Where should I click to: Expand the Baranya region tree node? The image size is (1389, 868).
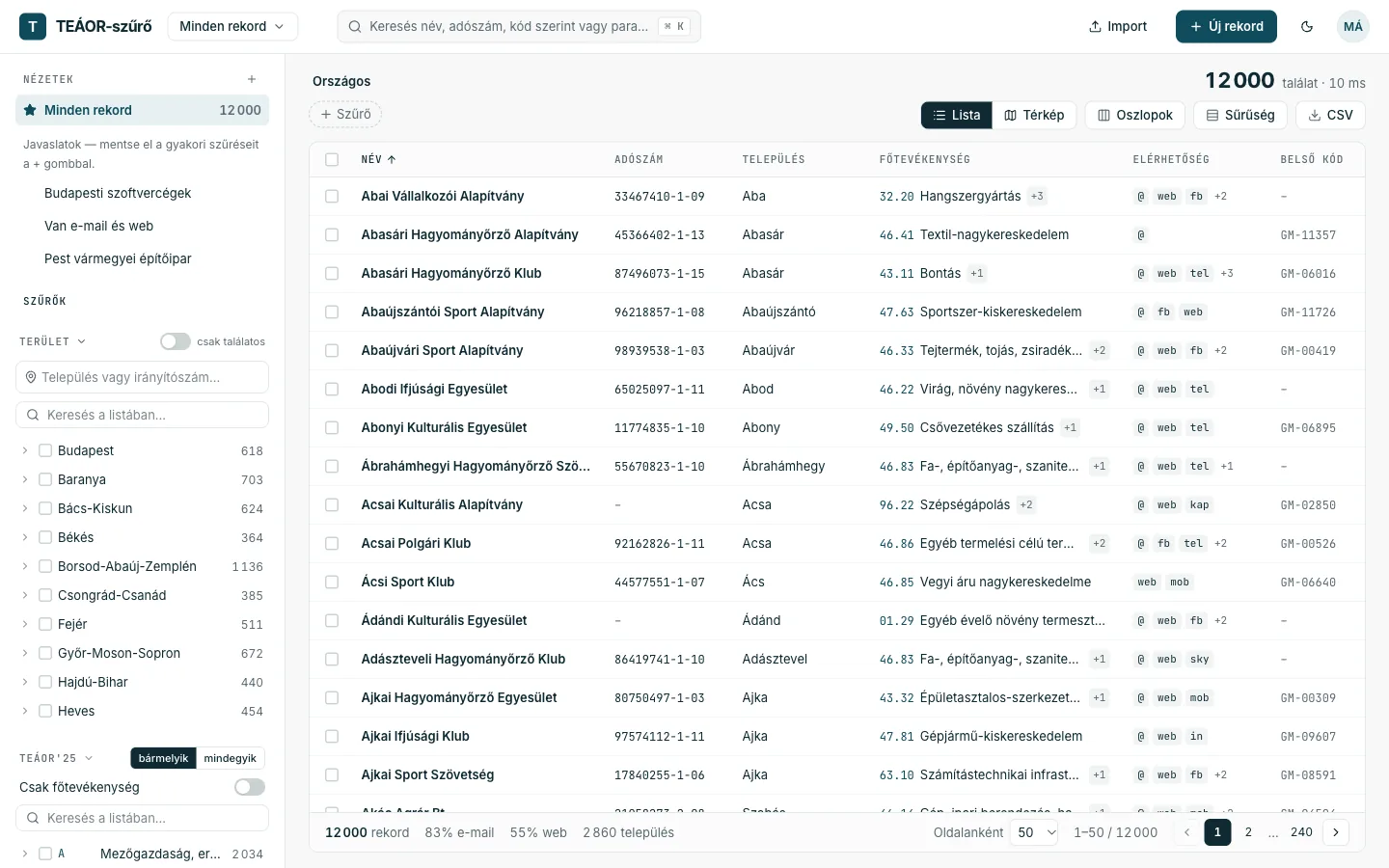[x=25, y=479]
